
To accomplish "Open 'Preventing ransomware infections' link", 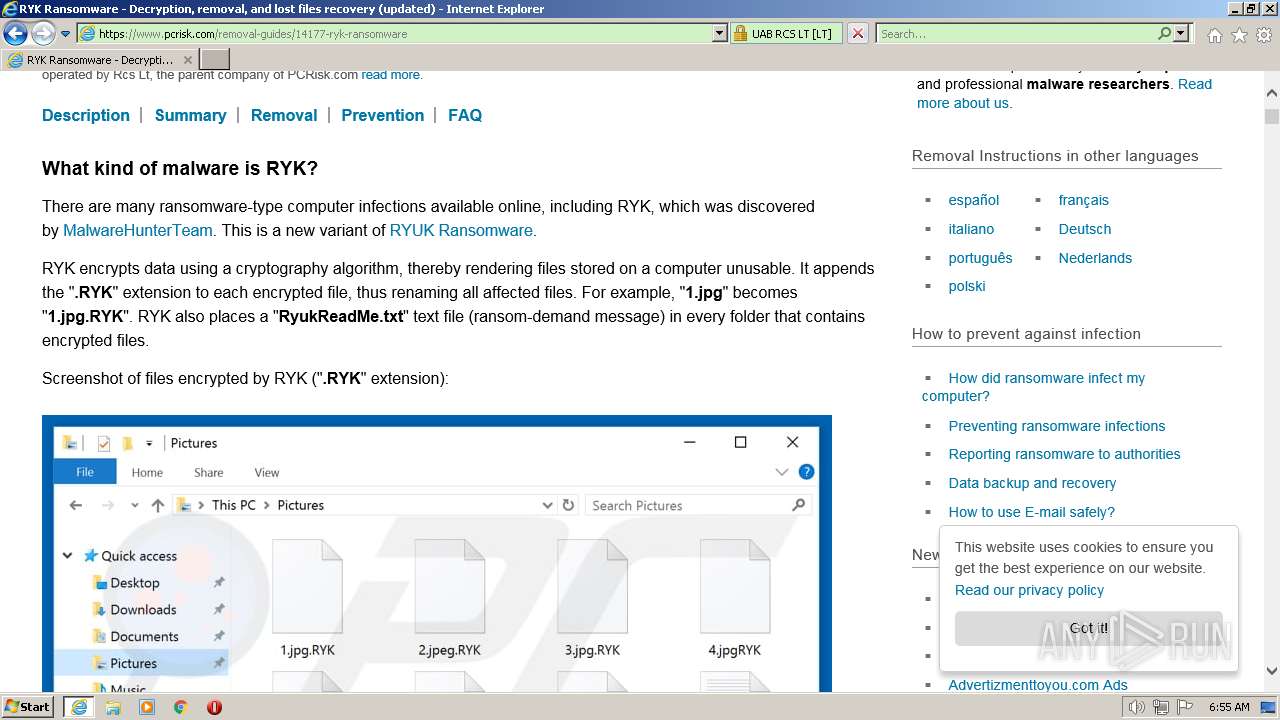I will 1057,426.
